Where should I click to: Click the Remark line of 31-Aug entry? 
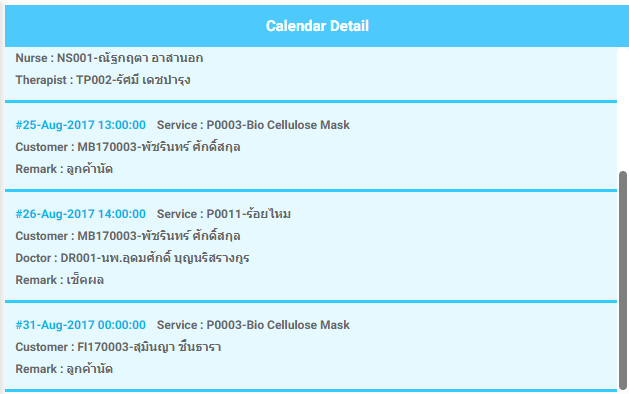(x=64, y=369)
